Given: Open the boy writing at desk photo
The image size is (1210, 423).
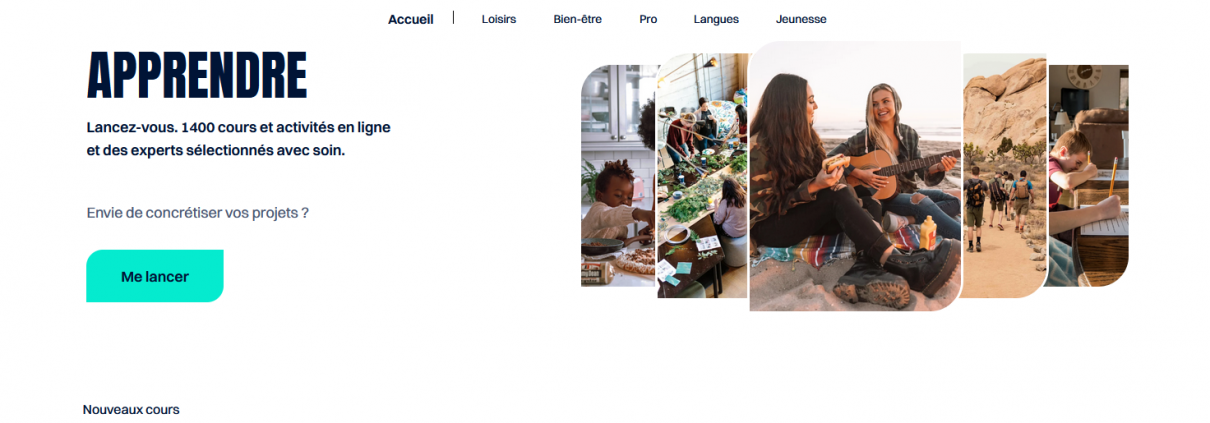Looking at the screenshot, I should click(x=1088, y=176).
